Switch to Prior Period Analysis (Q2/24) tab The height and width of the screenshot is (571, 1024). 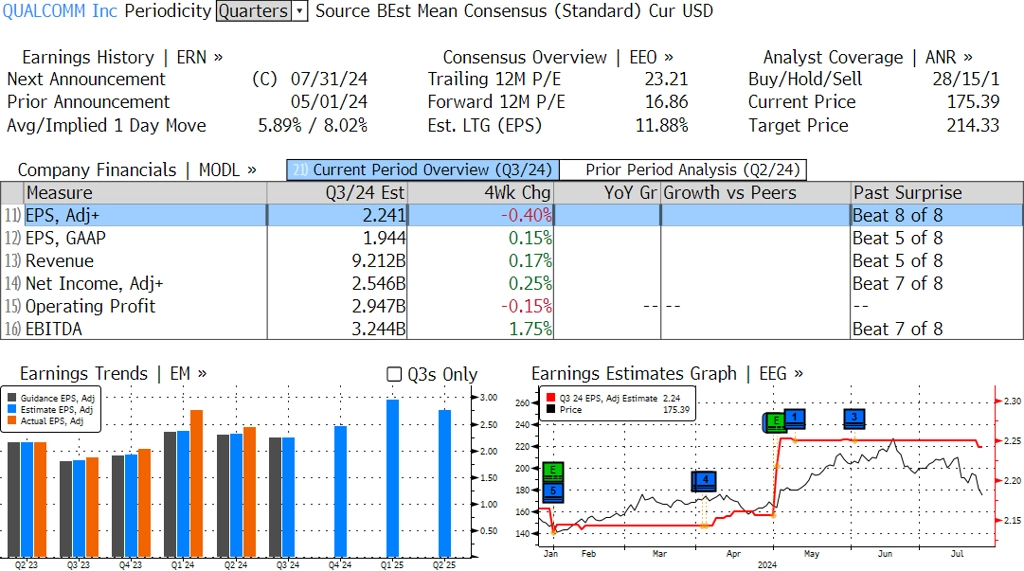click(x=684, y=170)
